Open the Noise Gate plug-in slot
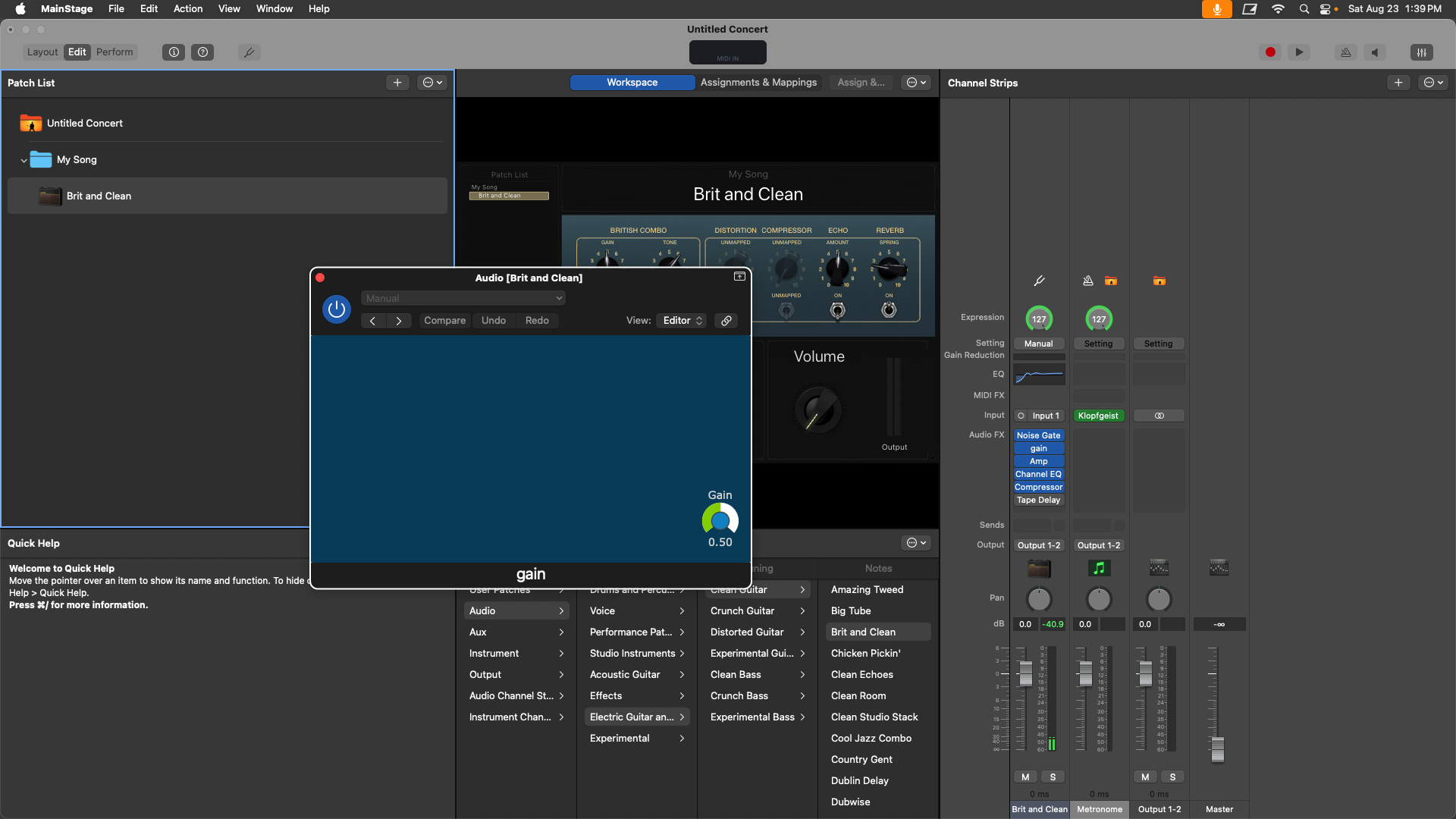 pyautogui.click(x=1039, y=435)
